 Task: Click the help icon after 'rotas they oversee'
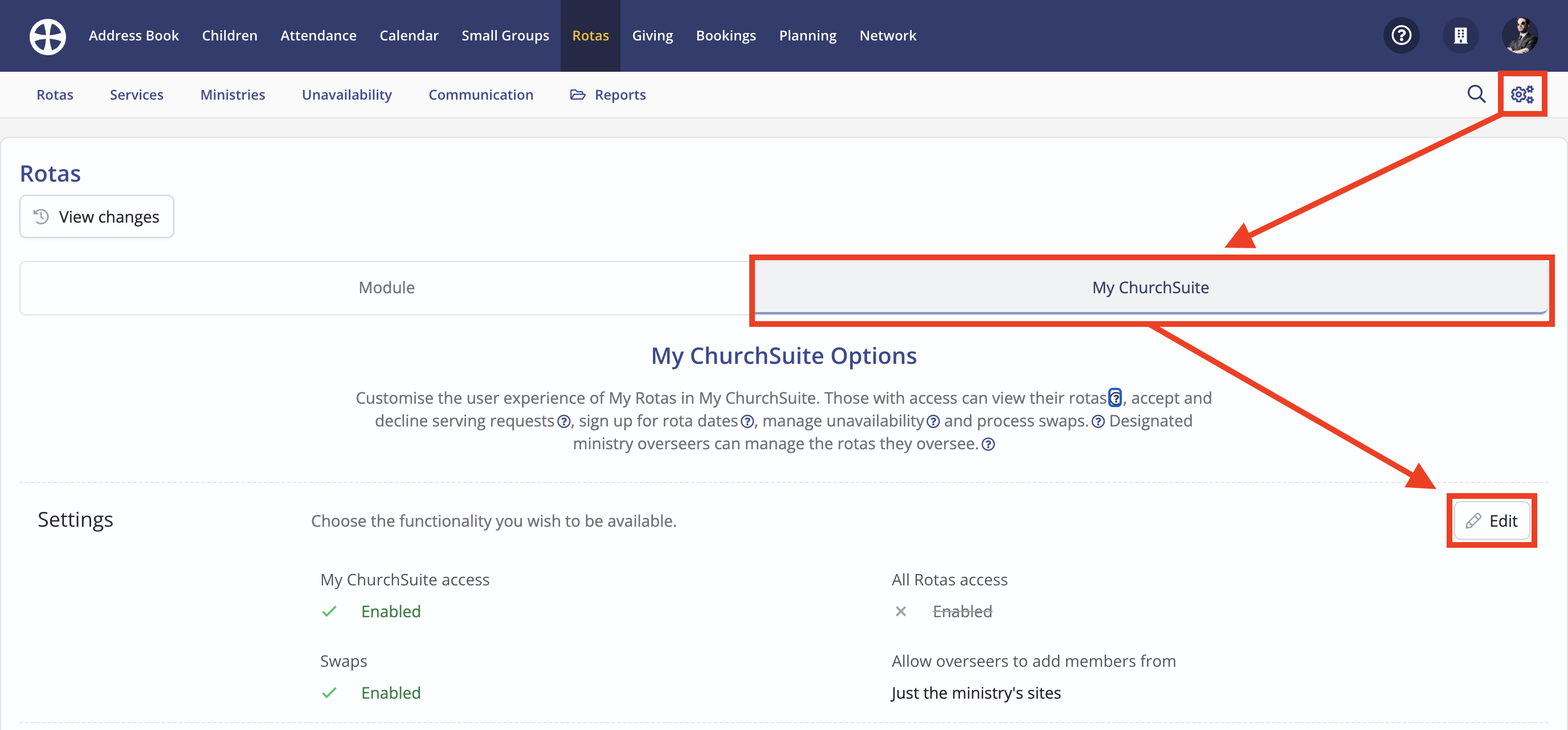click(989, 444)
